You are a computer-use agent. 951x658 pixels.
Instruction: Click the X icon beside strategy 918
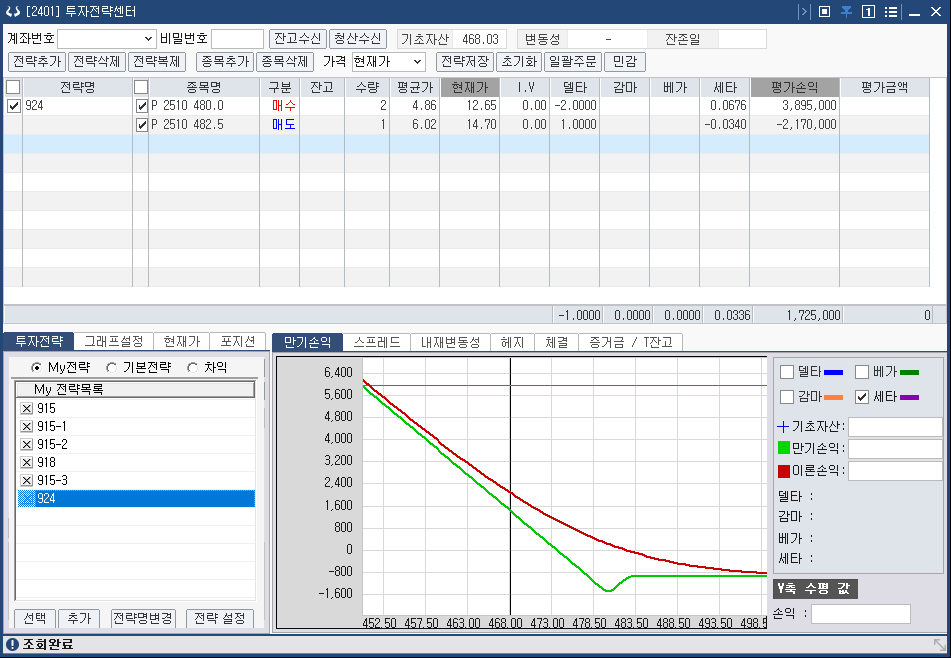point(26,463)
